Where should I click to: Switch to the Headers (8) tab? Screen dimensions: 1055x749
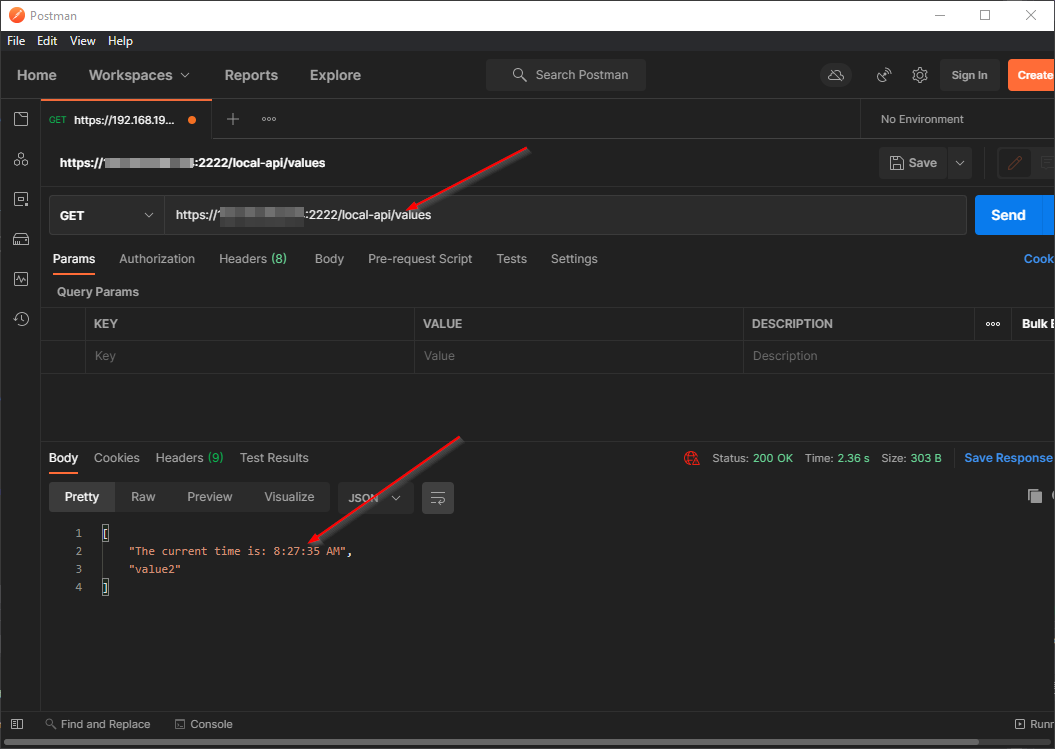252,258
